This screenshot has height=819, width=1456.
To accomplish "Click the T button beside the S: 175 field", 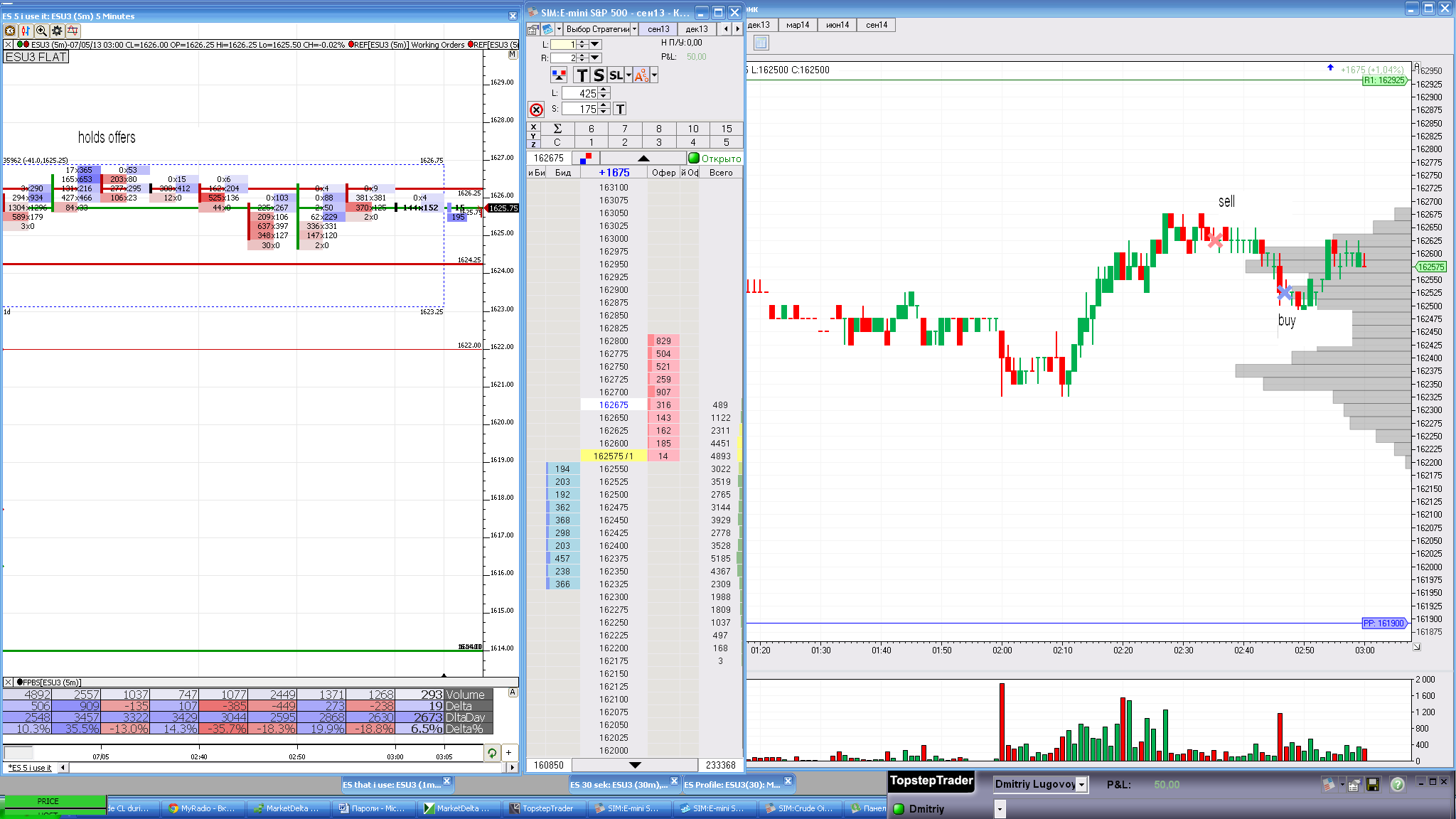I will [x=621, y=109].
